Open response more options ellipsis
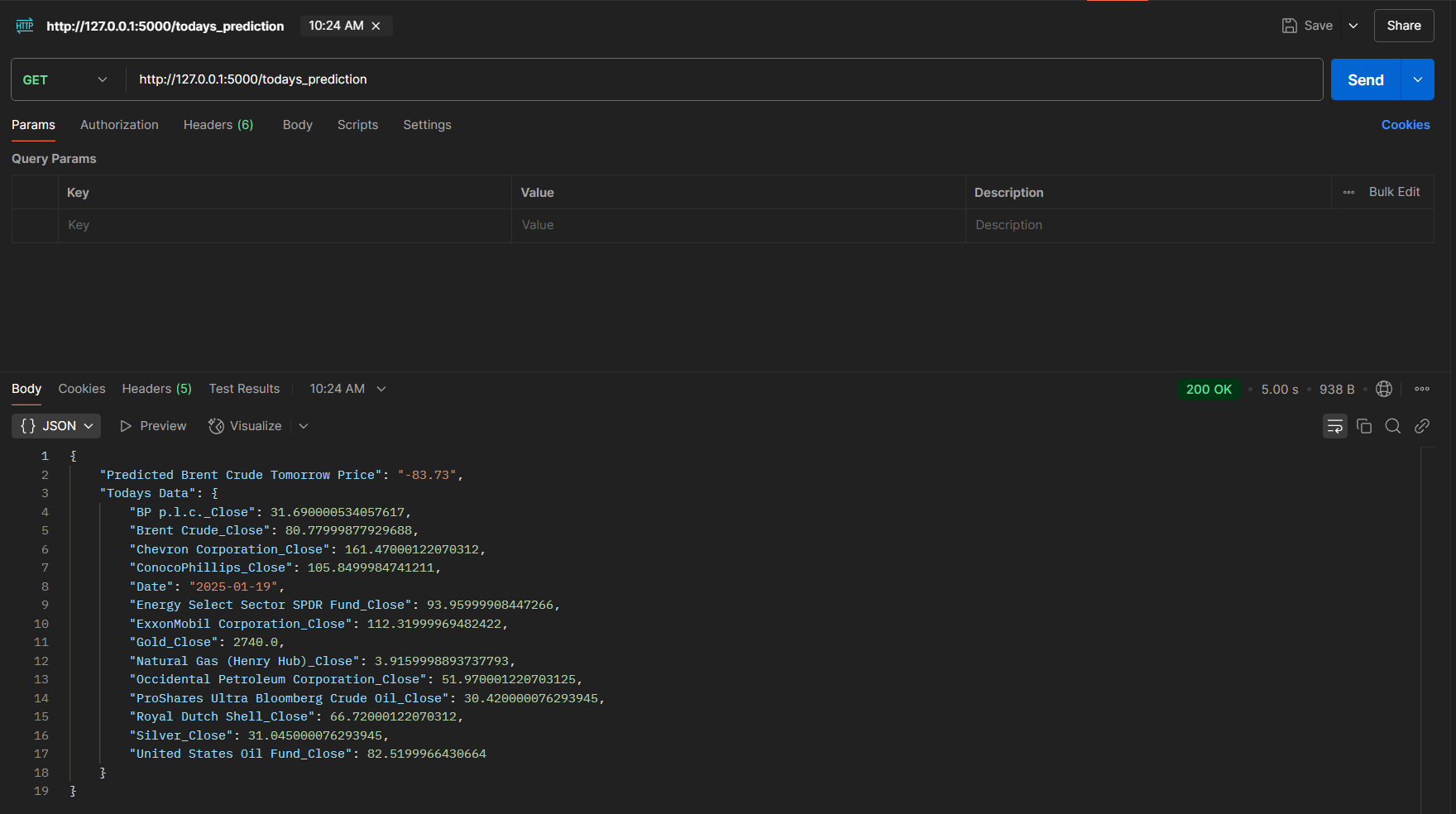Image resolution: width=1456 pixels, height=814 pixels. coord(1422,389)
